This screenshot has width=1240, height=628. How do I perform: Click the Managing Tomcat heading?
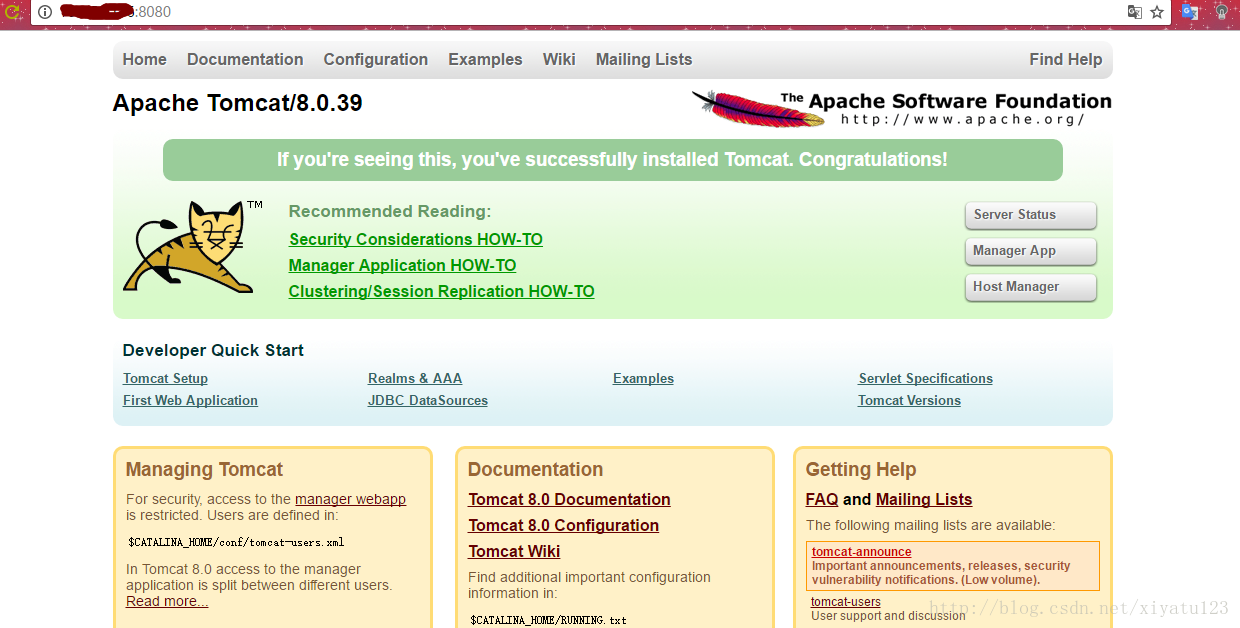pos(204,469)
